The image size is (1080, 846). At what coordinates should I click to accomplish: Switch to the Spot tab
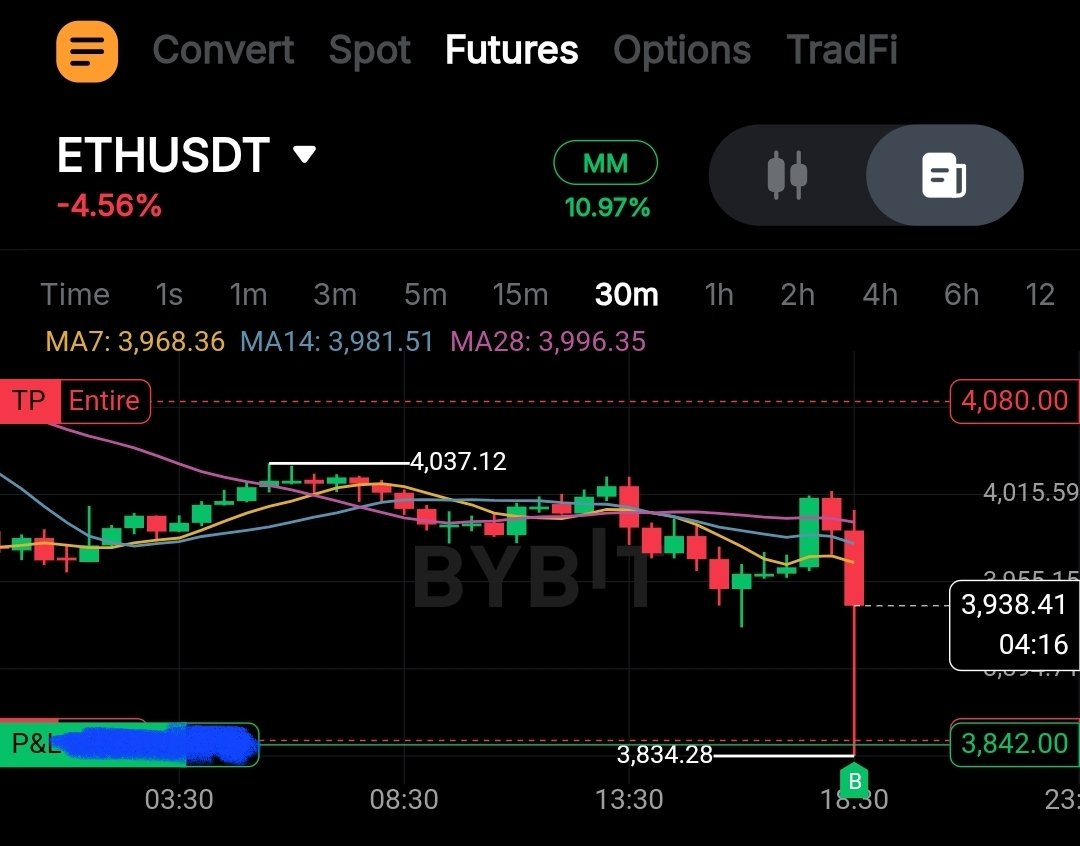(370, 51)
